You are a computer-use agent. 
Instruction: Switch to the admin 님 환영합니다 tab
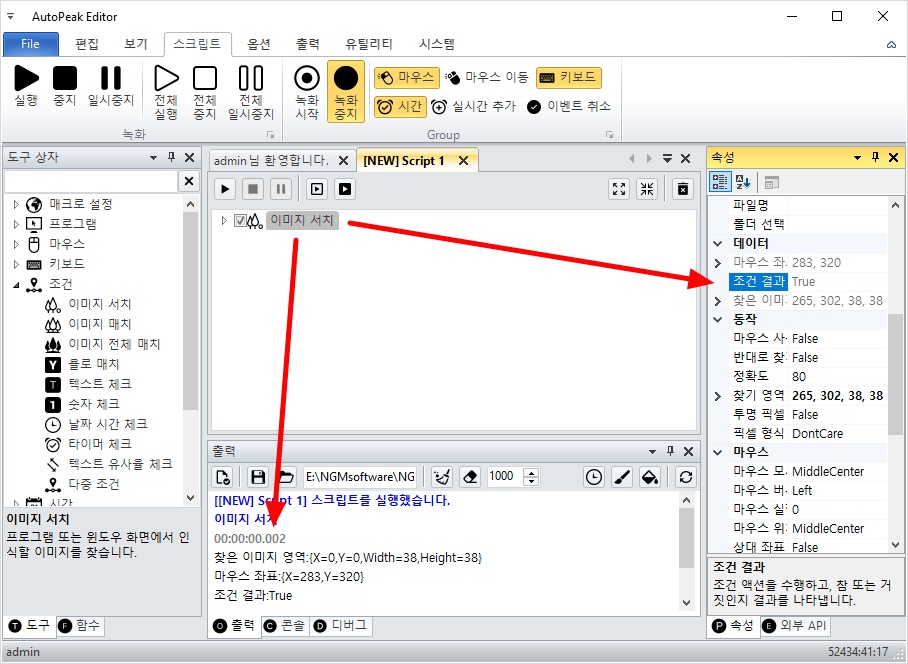[x=271, y=160]
